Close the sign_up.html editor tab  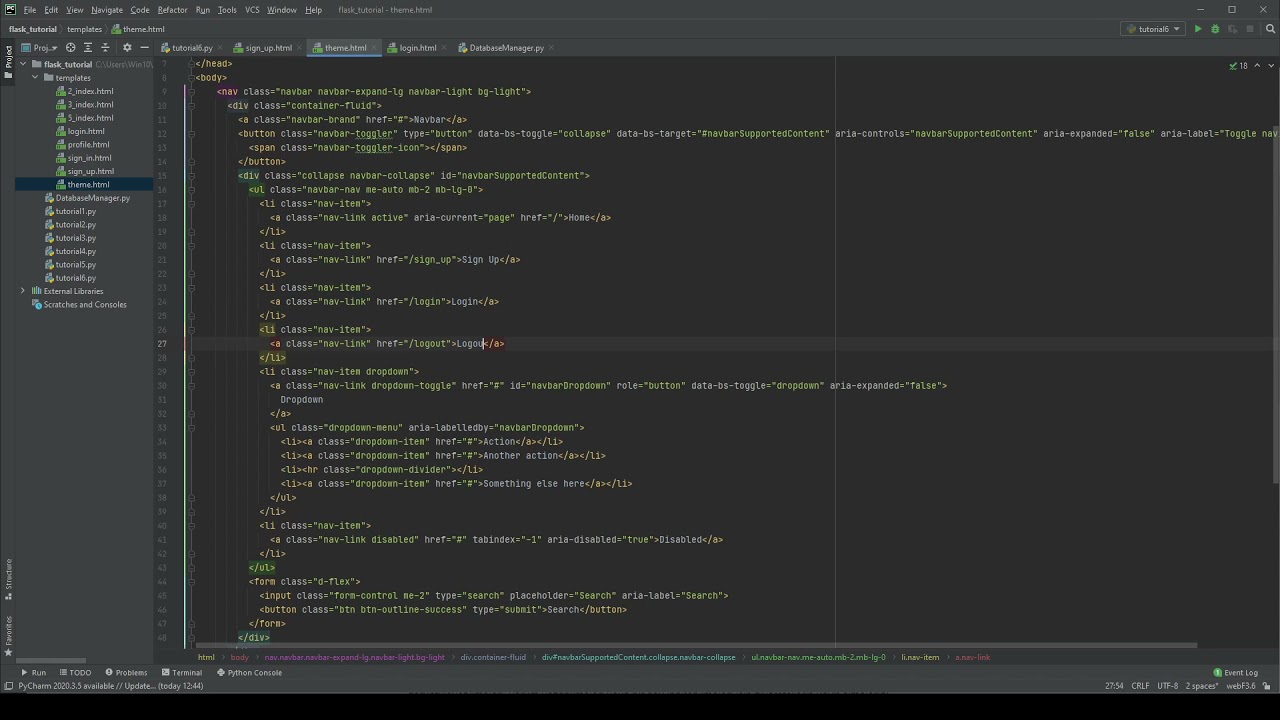pos(300,48)
